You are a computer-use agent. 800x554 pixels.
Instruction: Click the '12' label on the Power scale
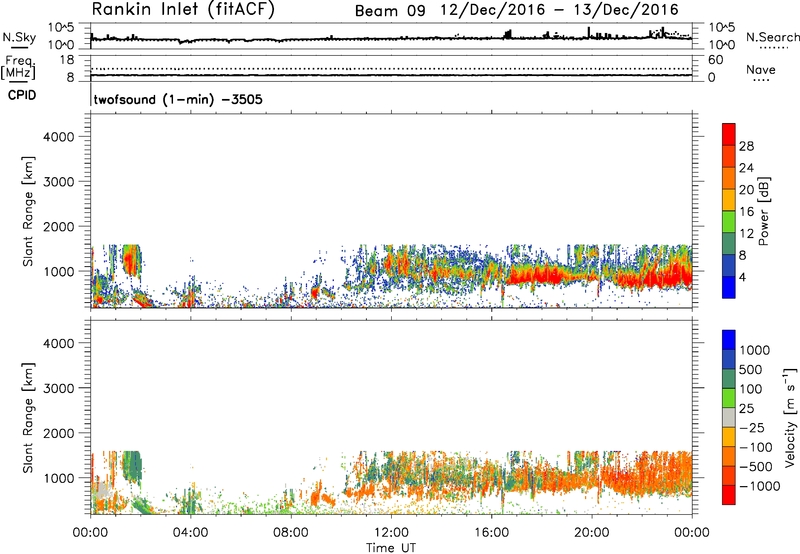(746, 234)
